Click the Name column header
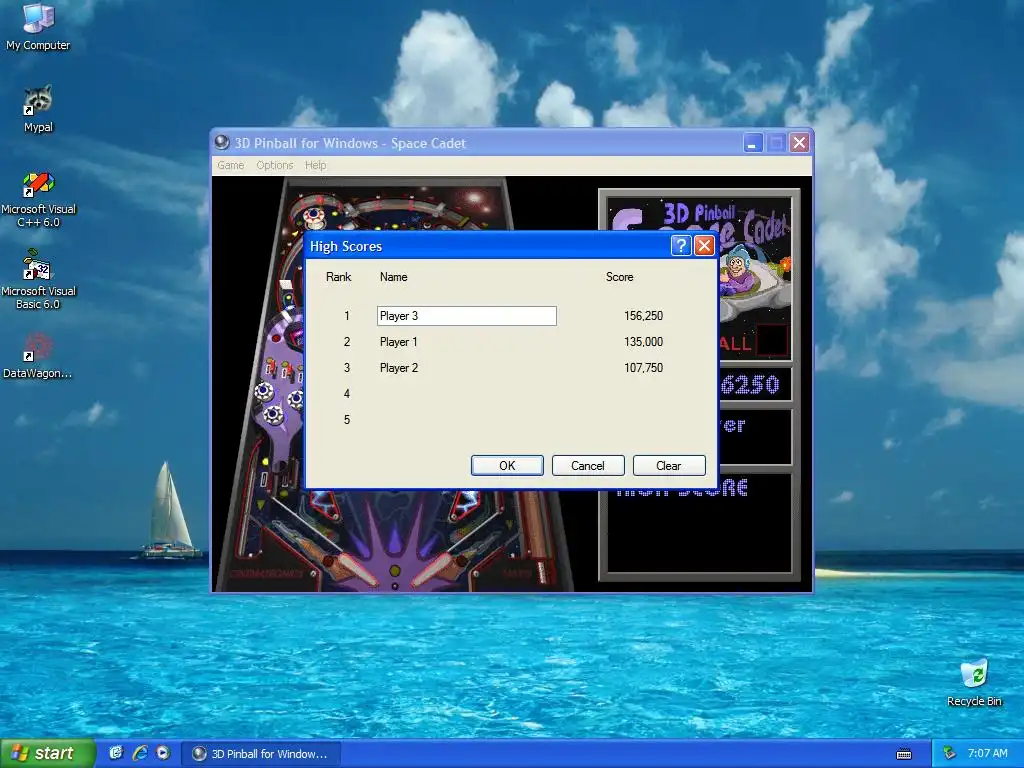 [x=393, y=277]
